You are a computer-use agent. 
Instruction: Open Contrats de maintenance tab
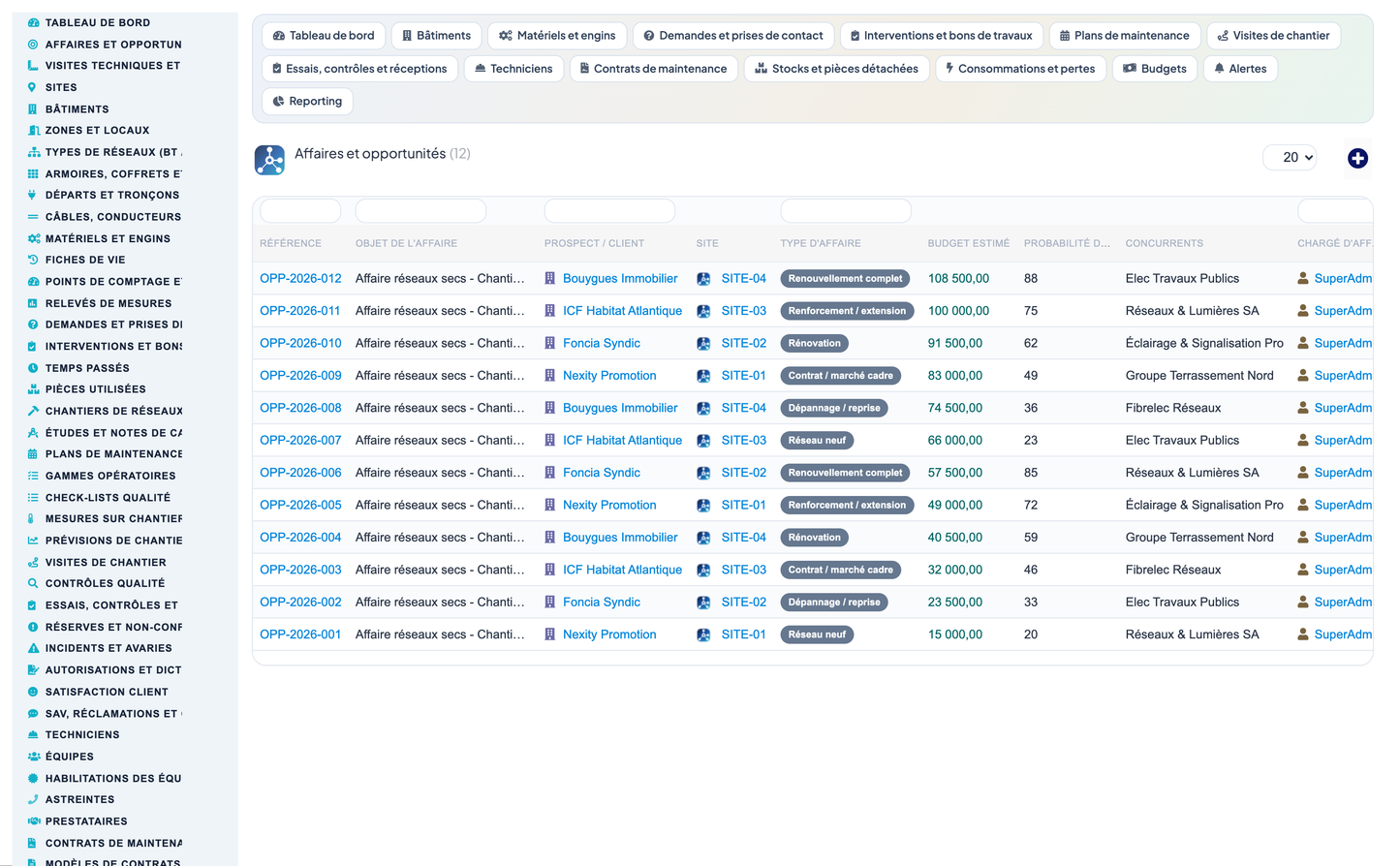pyautogui.click(x=653, y=69)
